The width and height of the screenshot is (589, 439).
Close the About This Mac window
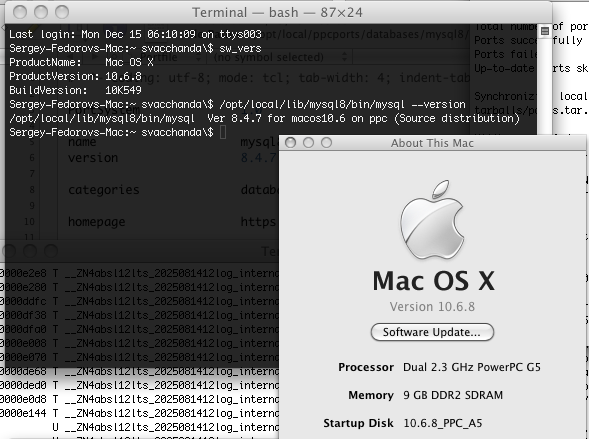[x=290, y=143]
